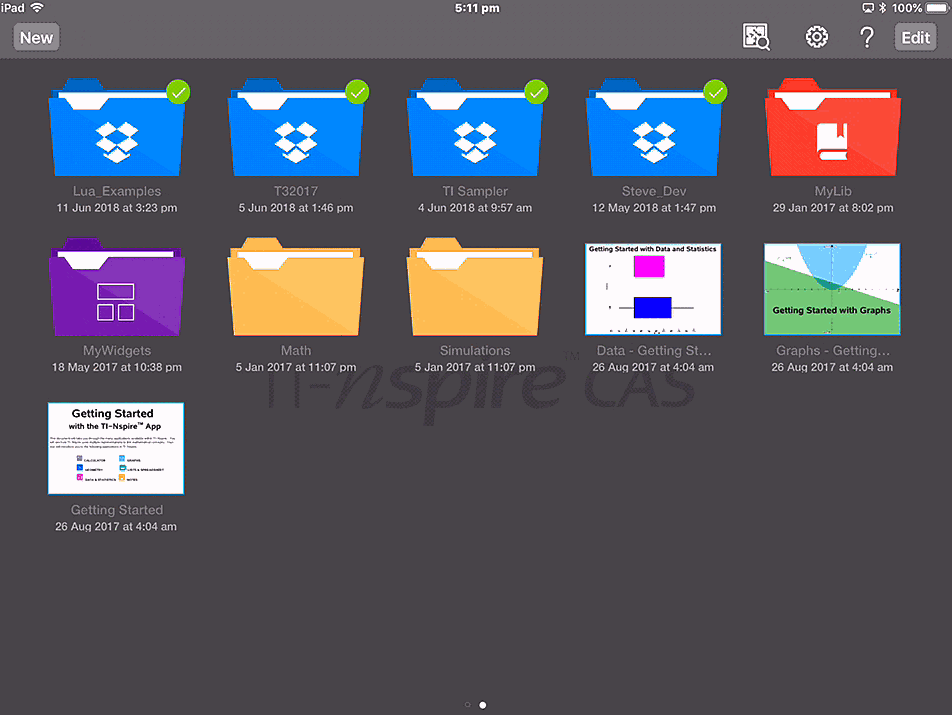
Task: Open the Steve_Dev Dropbox folder
Action: pos(654,129)
